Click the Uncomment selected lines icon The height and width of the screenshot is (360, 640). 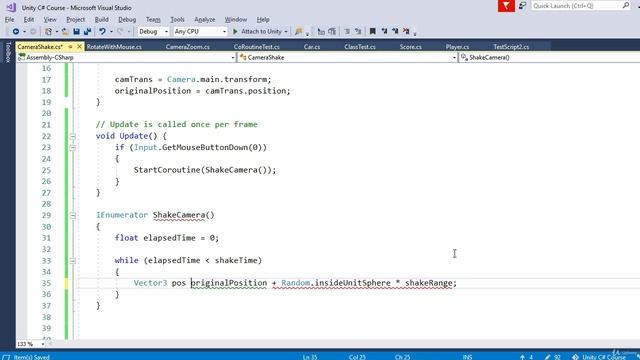[332, 31]
